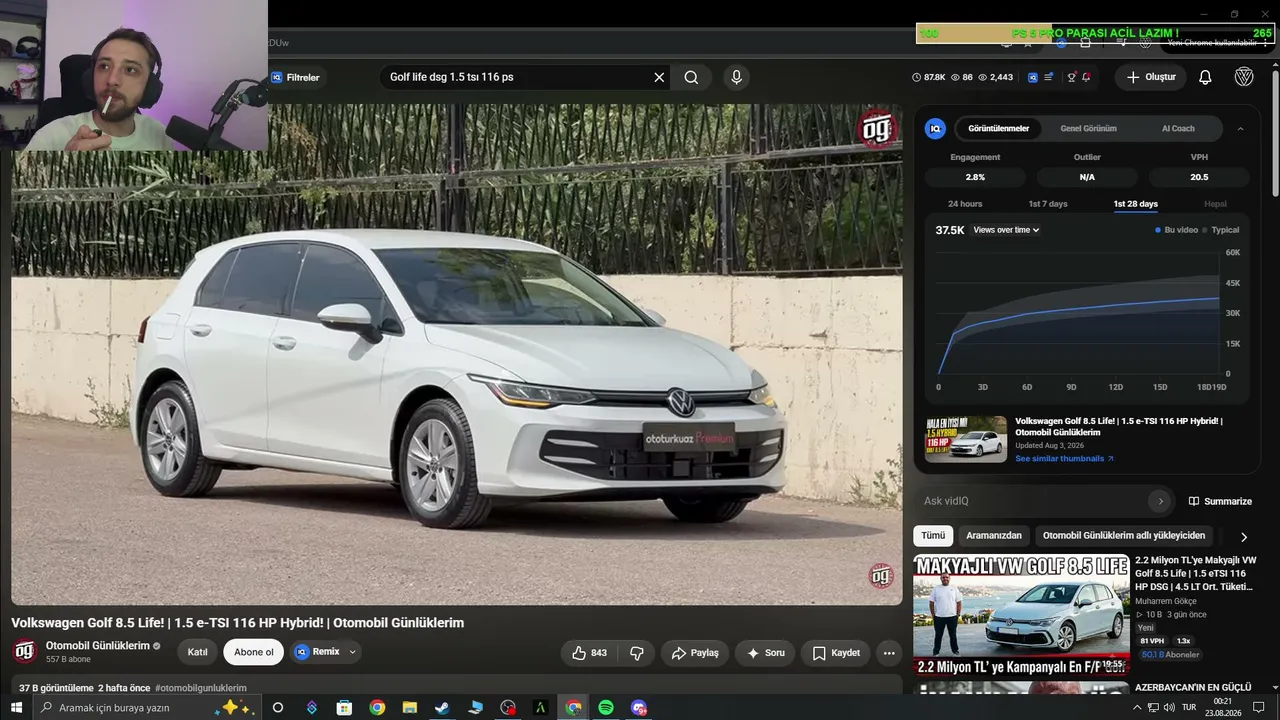The height and width of the screenshot is (720, 1280).
Task: Toggle the Bu video chart legend
Action: (1177, 230)
